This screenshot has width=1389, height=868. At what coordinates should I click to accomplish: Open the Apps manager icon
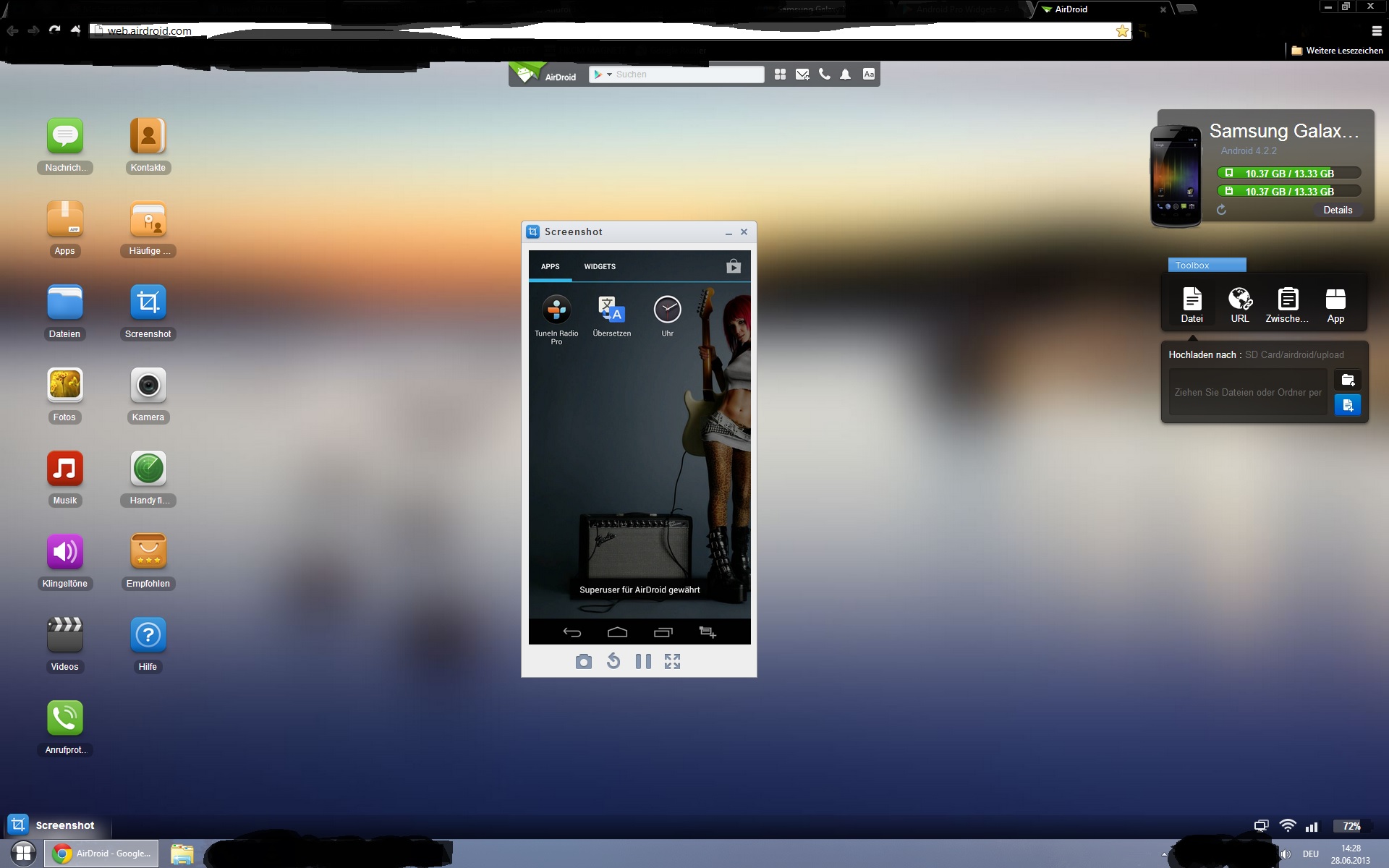[65, 219]
